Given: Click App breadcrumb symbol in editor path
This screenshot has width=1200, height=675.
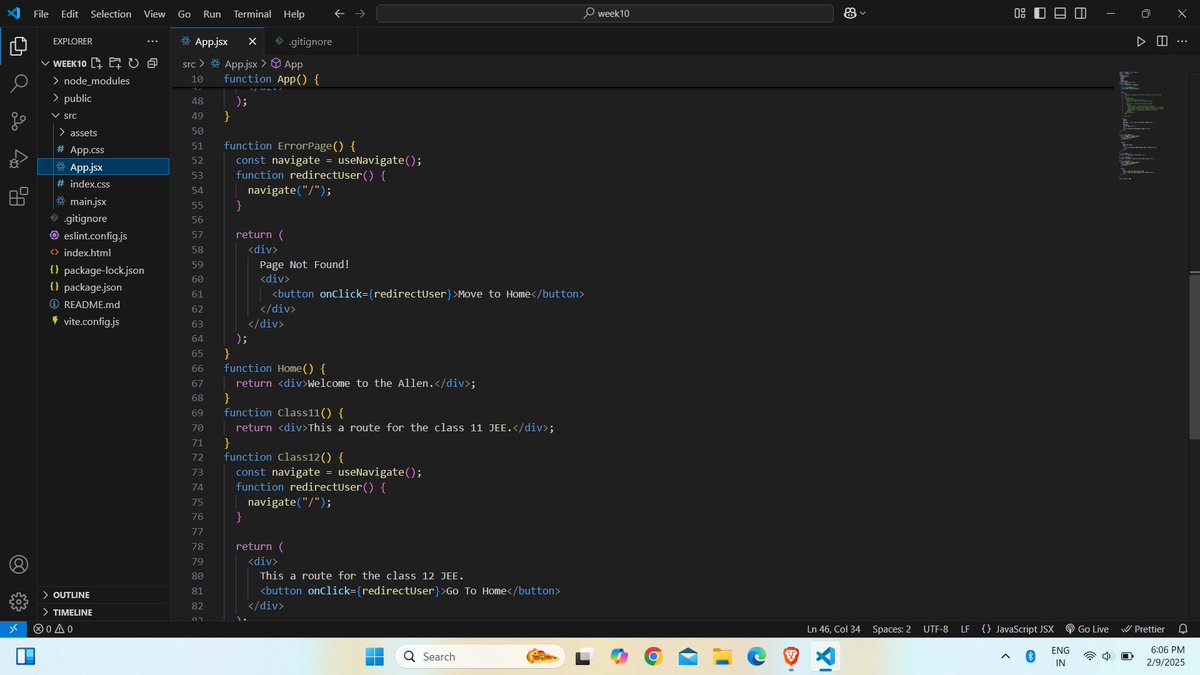Looking at the screenshot, I should point(287,63).
